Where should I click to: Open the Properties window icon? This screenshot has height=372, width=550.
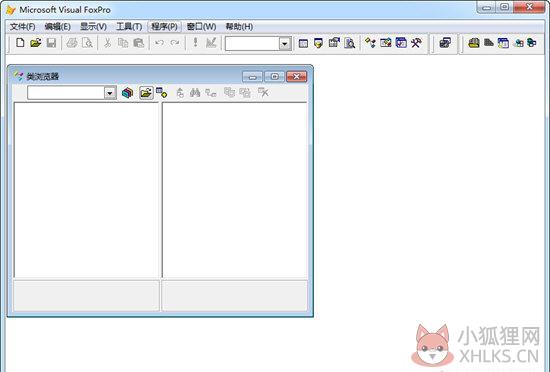[x=334, y=43]
